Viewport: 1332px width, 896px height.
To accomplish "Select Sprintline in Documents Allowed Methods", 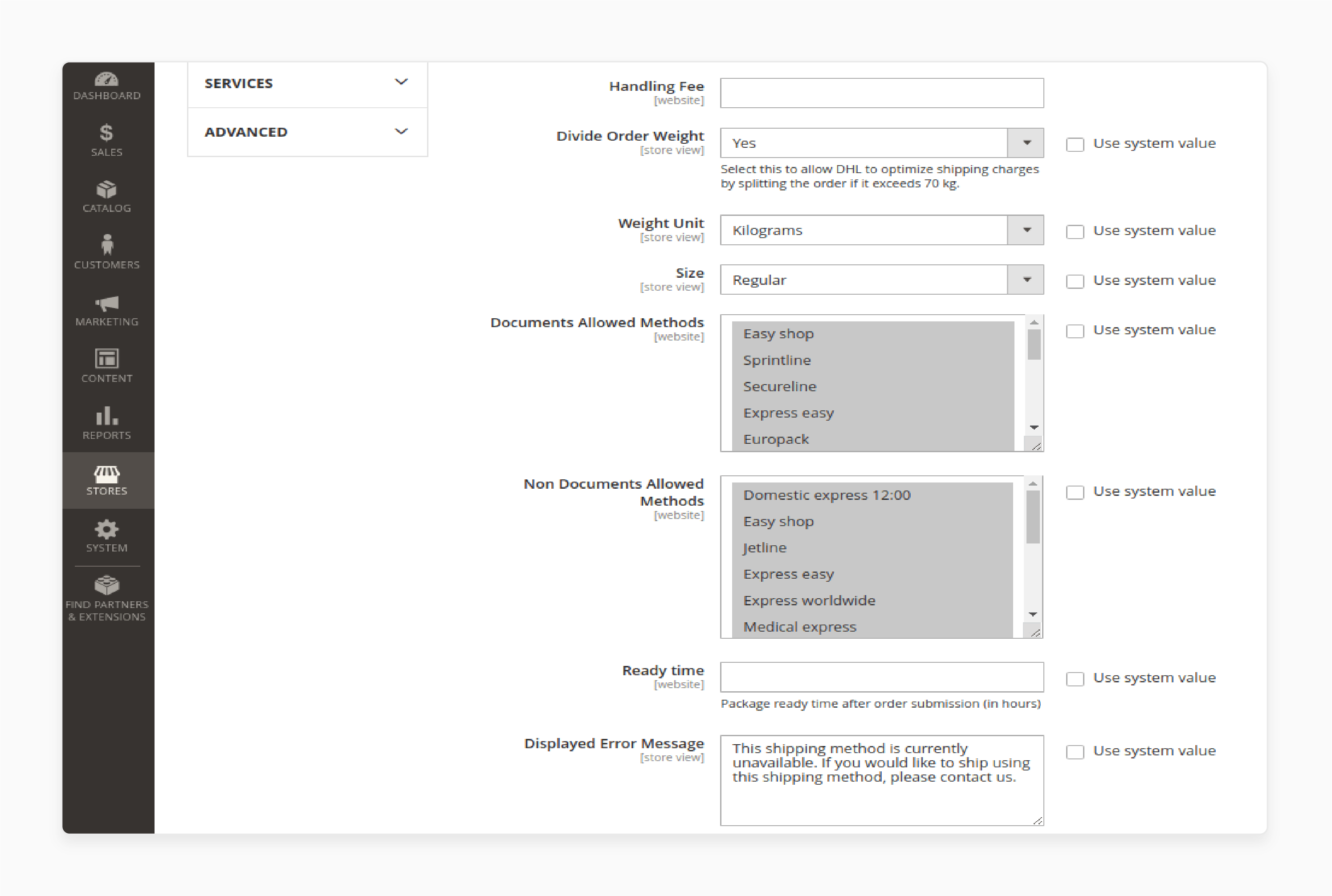I will coord(873,360).
